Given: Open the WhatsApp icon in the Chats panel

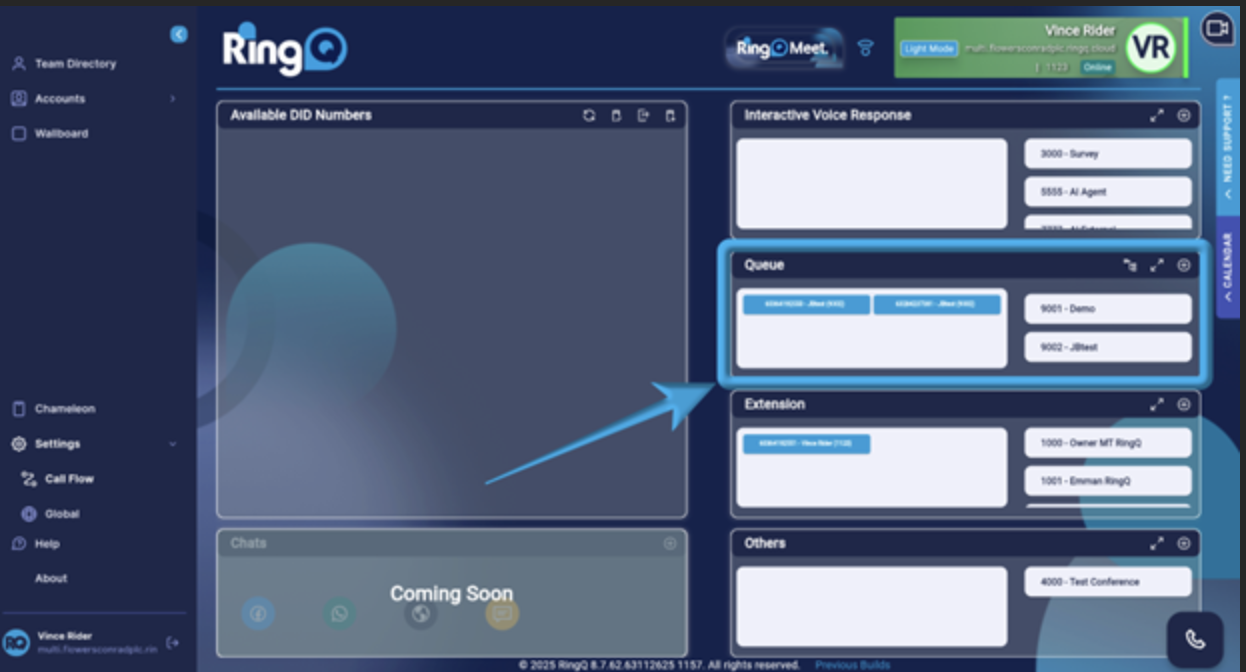Looking at the screenshot, I should tap(339, 614).
